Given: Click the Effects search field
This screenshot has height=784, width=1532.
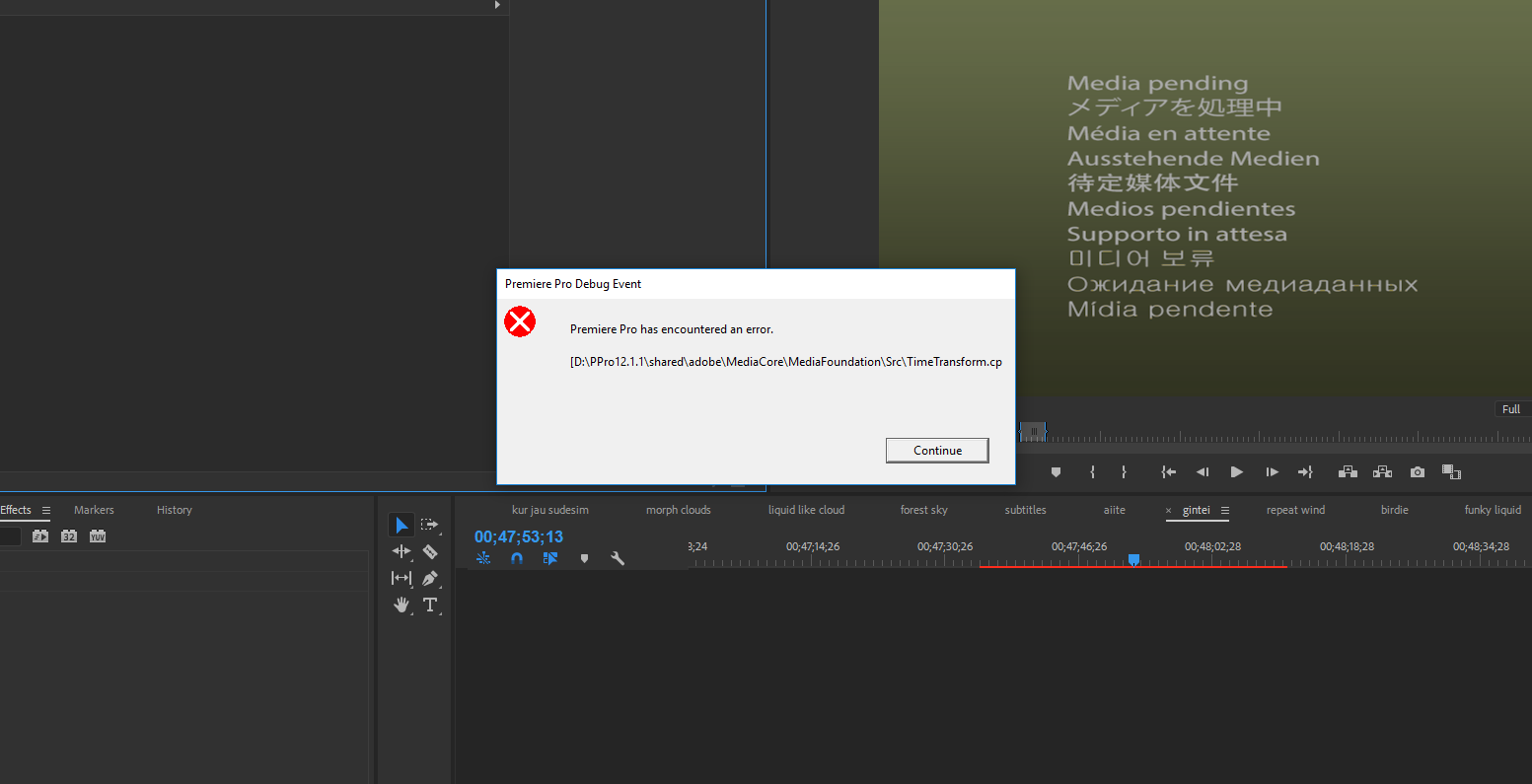Looking at the screenshot, I should coord(10,536).
